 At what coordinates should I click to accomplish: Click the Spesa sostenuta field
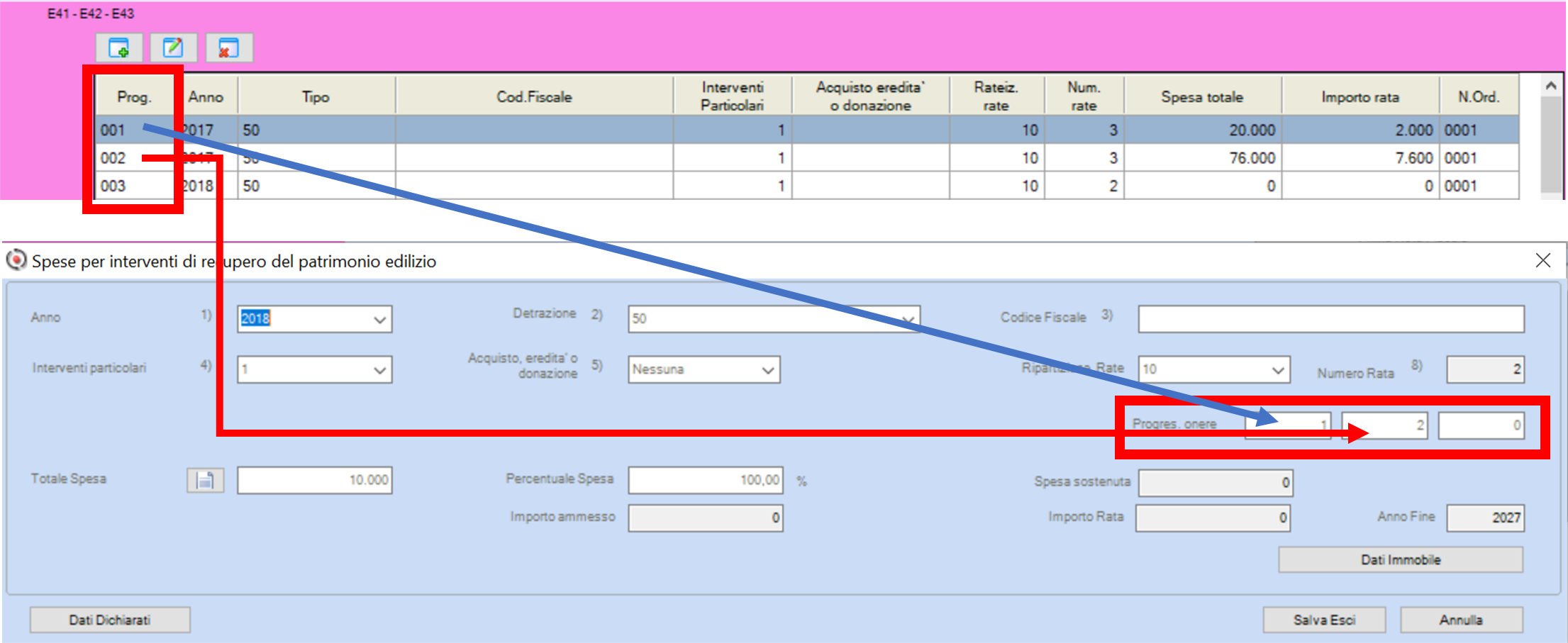pos(1216,483)
